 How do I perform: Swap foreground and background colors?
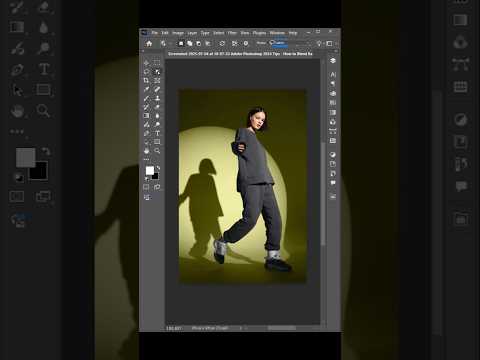(158, 168)
